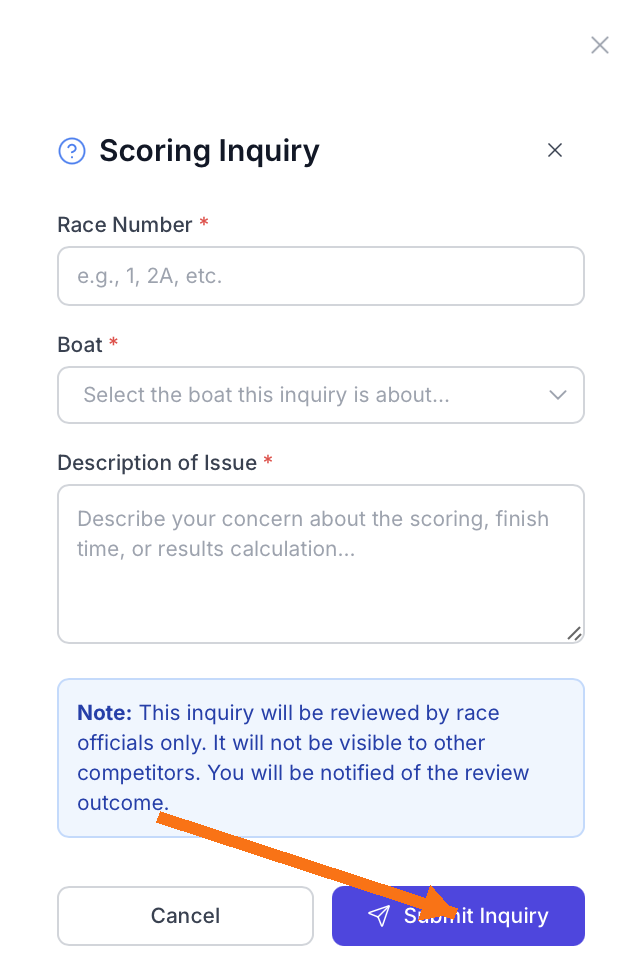Click the Scoring Inquiry dialog title
The image size is (632, 972).
pos(208,150)
